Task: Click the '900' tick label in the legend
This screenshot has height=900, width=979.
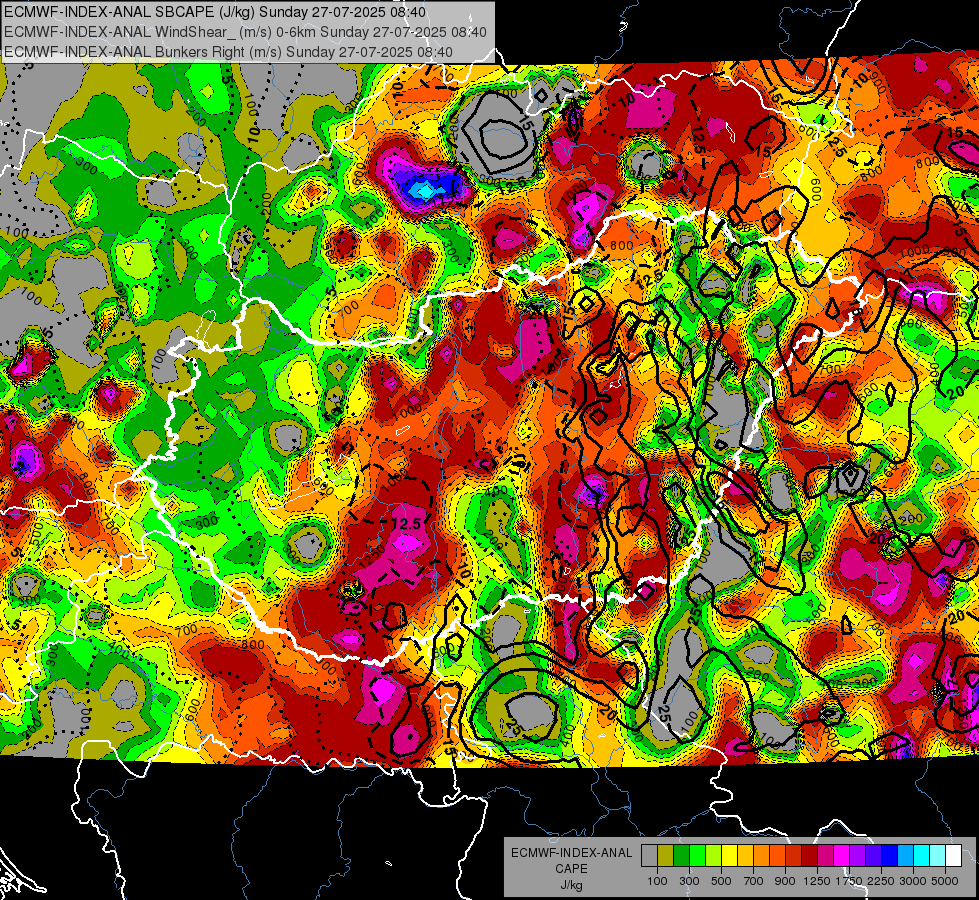Action: pyautogui.click(x=785, y=881)
